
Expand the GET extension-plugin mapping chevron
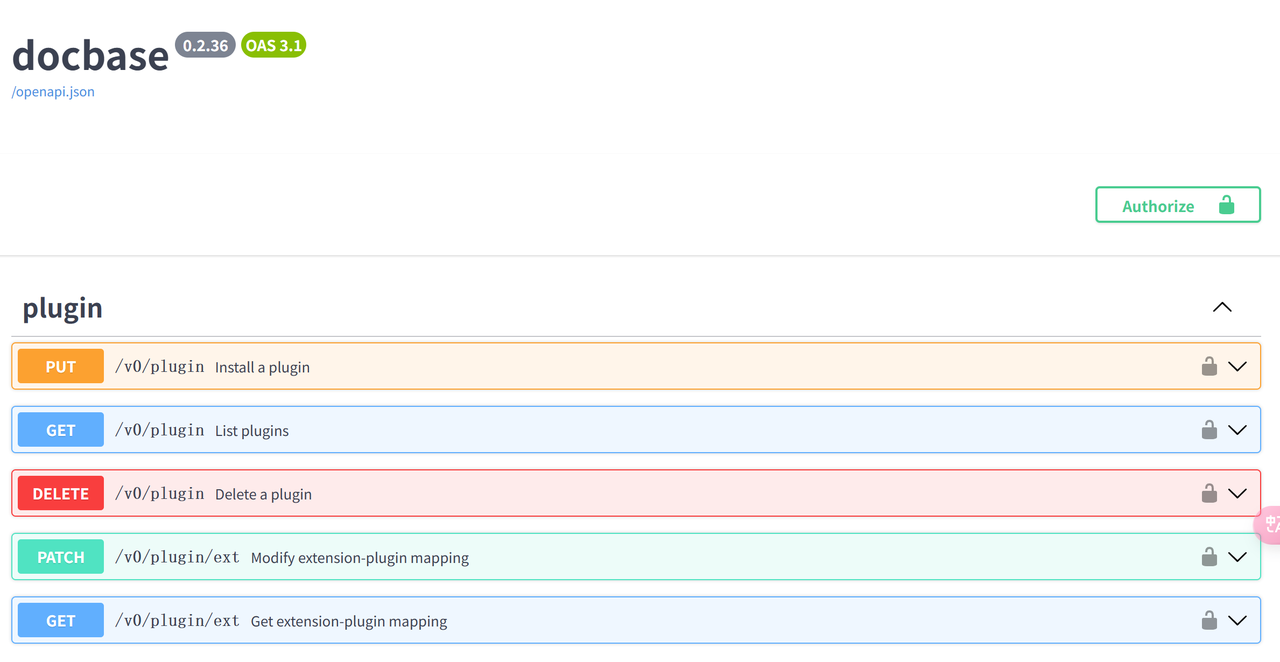[1237, 620]
